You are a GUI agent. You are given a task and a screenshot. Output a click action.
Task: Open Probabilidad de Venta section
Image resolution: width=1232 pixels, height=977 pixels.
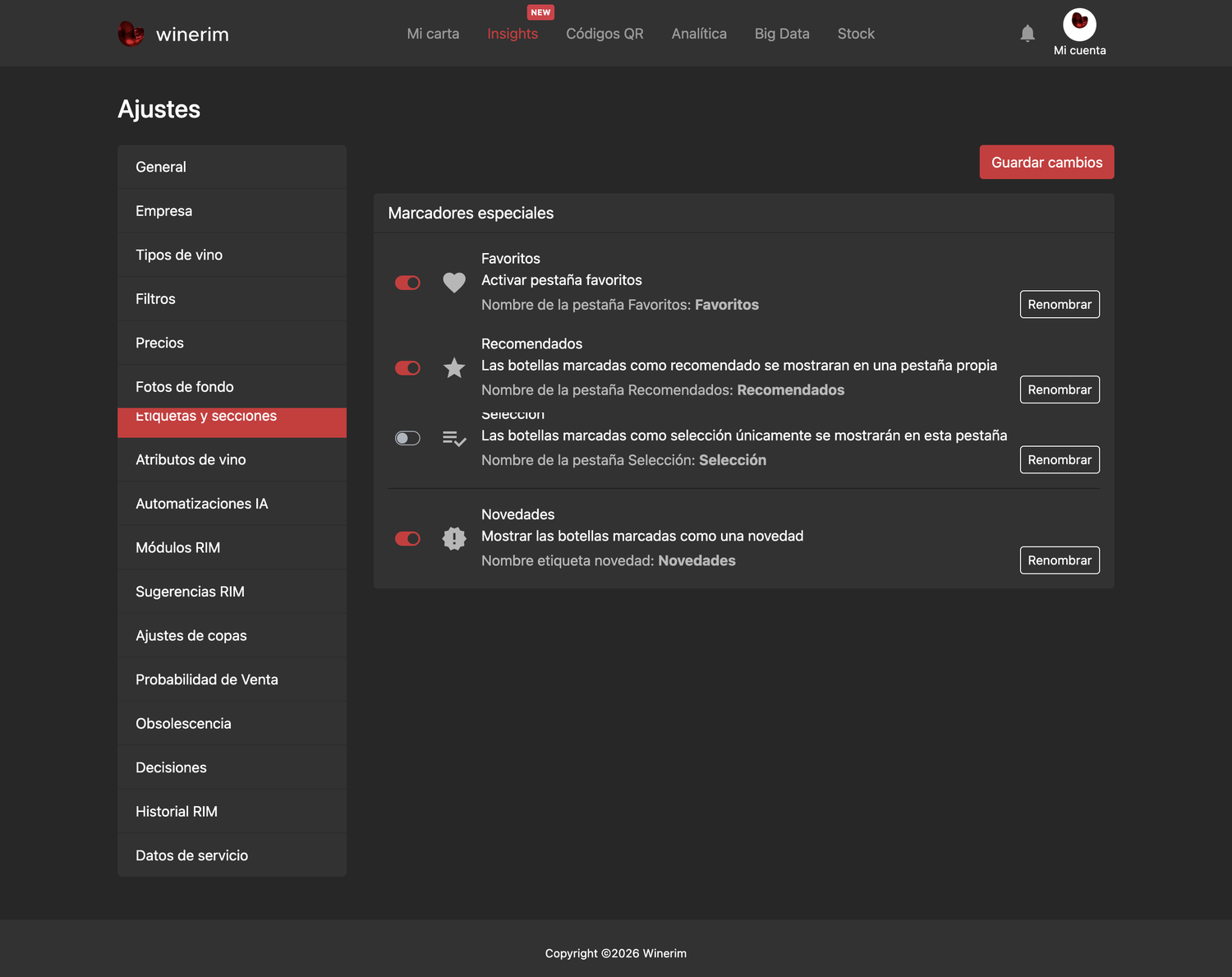pyautogui.click(x=232, y=680)
